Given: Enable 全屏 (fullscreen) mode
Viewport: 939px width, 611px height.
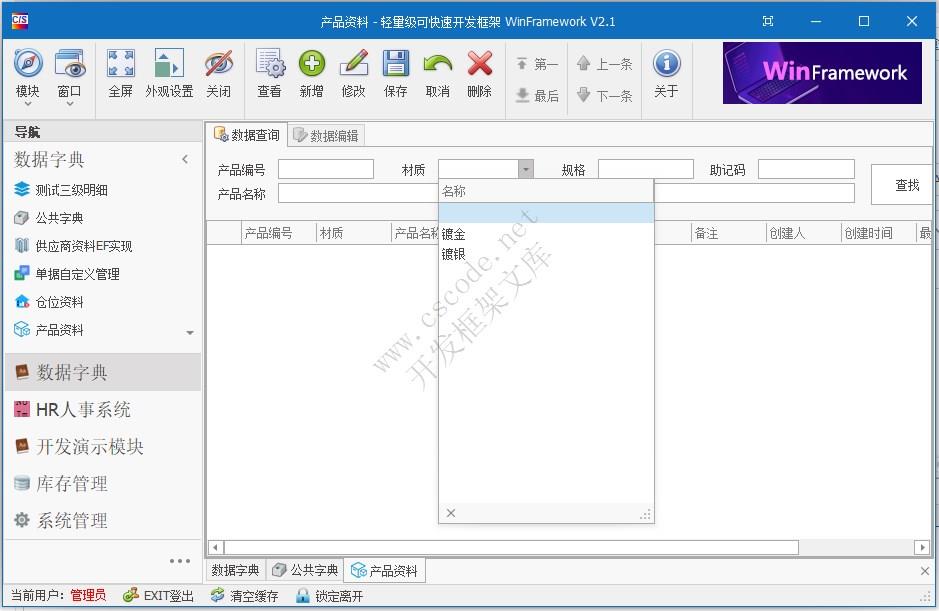Looking at the screenshot, I should coord(120,72).
